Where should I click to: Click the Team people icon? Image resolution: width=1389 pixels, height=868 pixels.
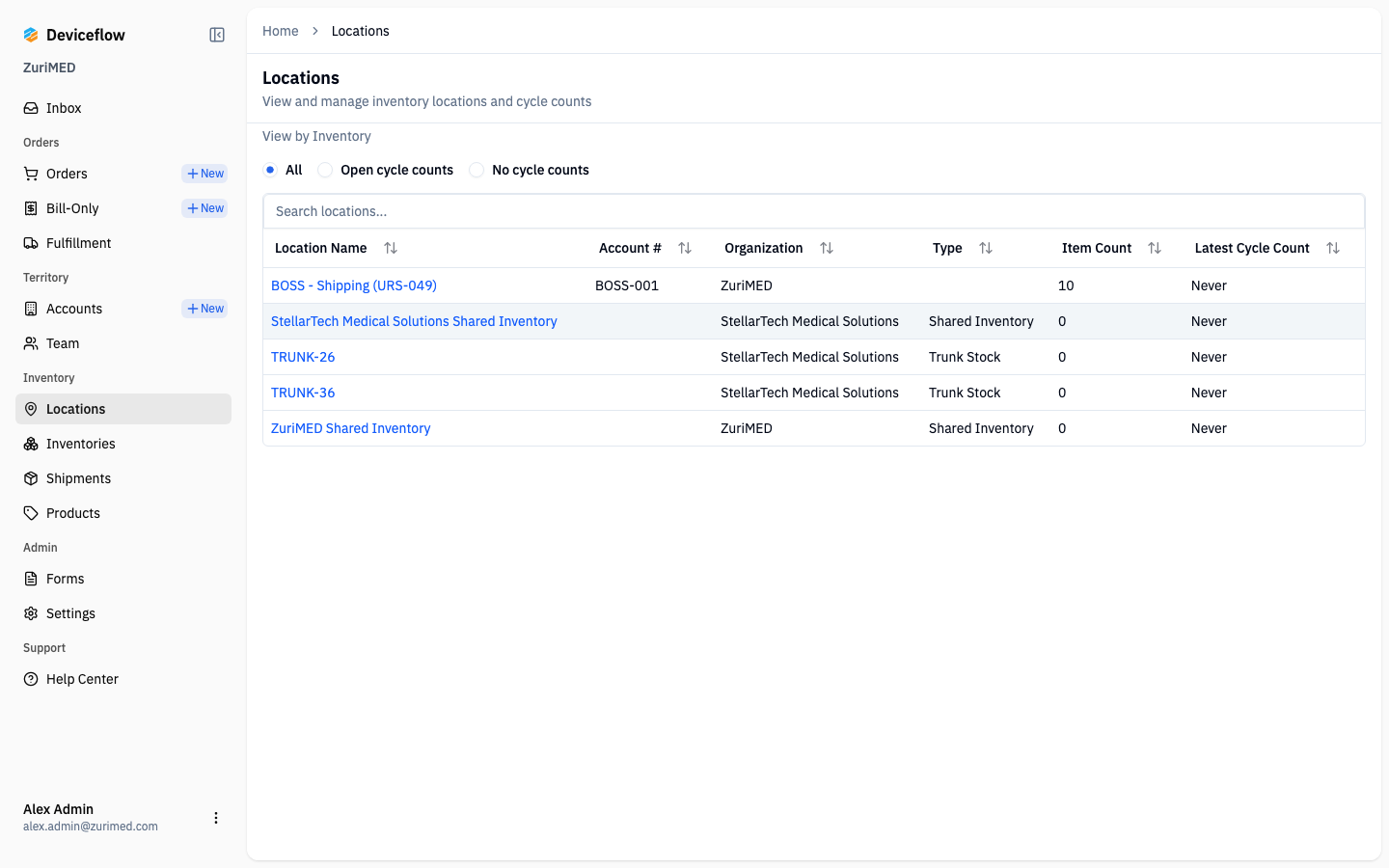point(31,343)
